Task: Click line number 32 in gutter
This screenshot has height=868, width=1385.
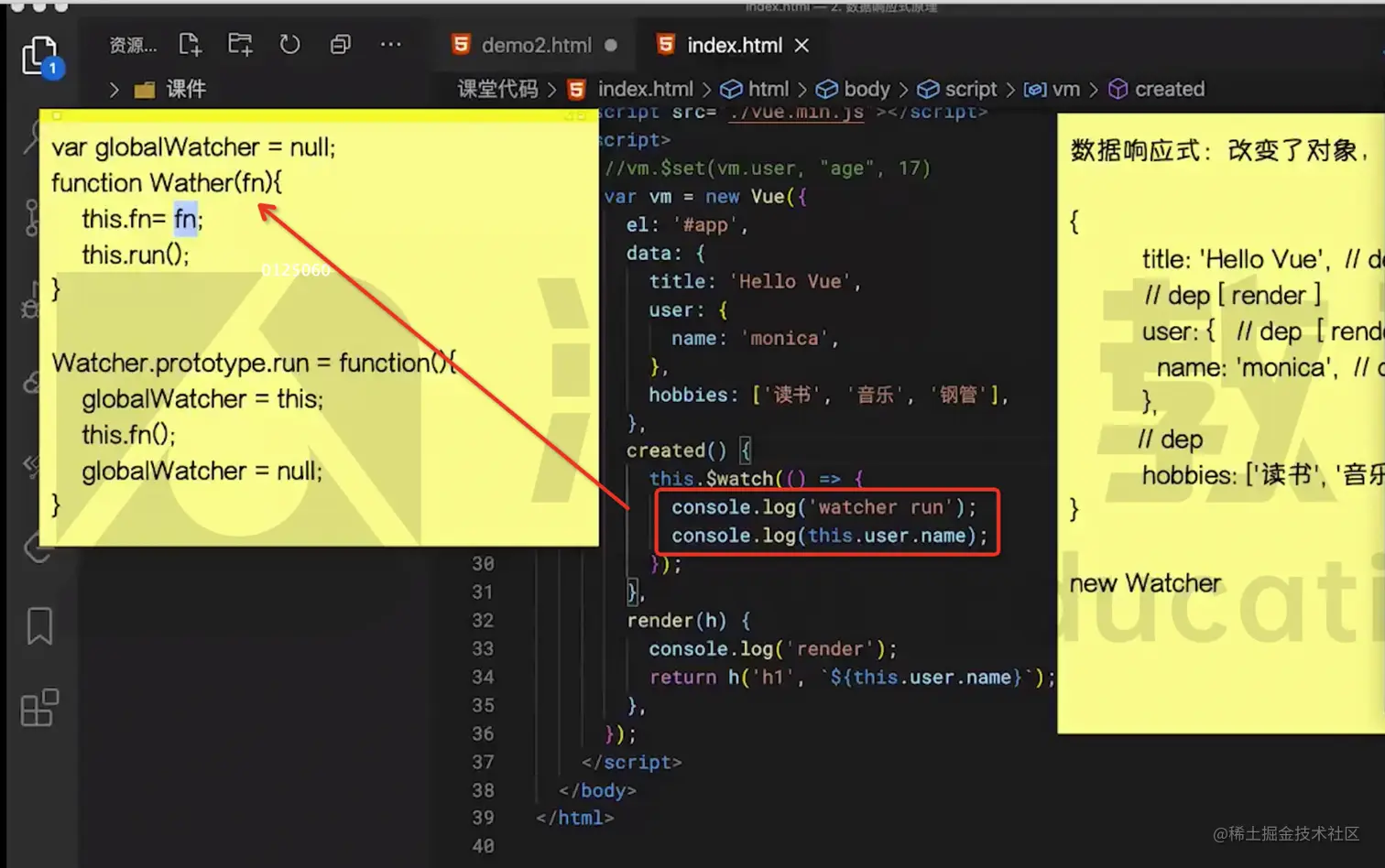Action: pos(483,621)
